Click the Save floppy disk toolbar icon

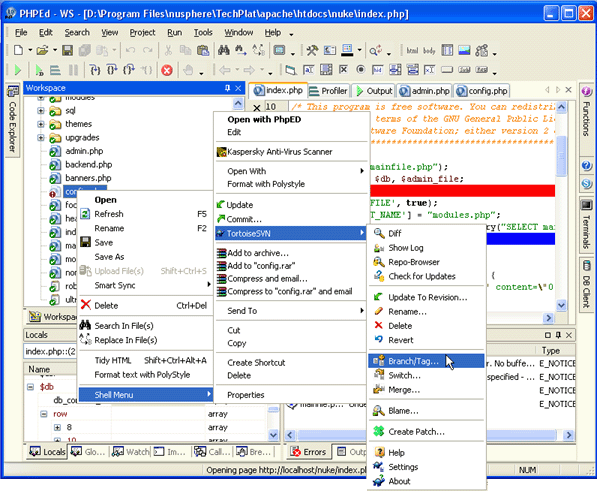67,50
